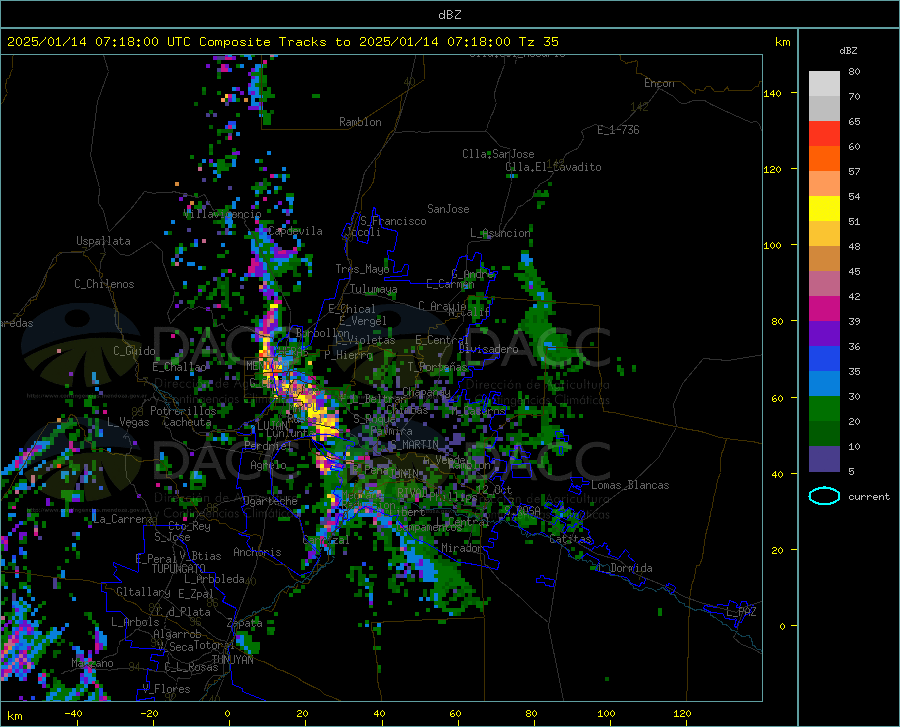Click the TUNUYAN city label

(232, 659)
